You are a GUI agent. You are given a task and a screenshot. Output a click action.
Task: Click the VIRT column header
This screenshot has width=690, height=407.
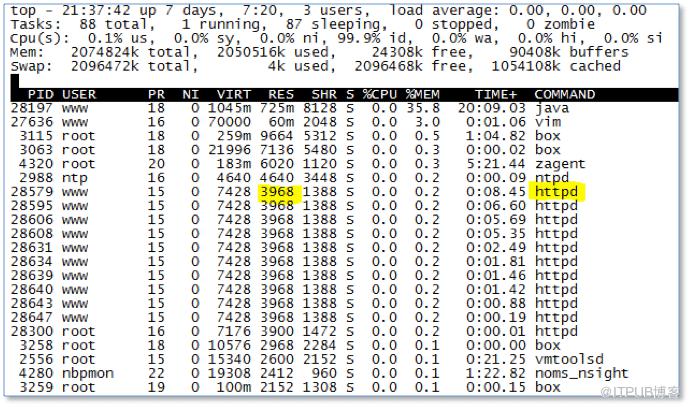pyautogui.click(x=234, y=94)
